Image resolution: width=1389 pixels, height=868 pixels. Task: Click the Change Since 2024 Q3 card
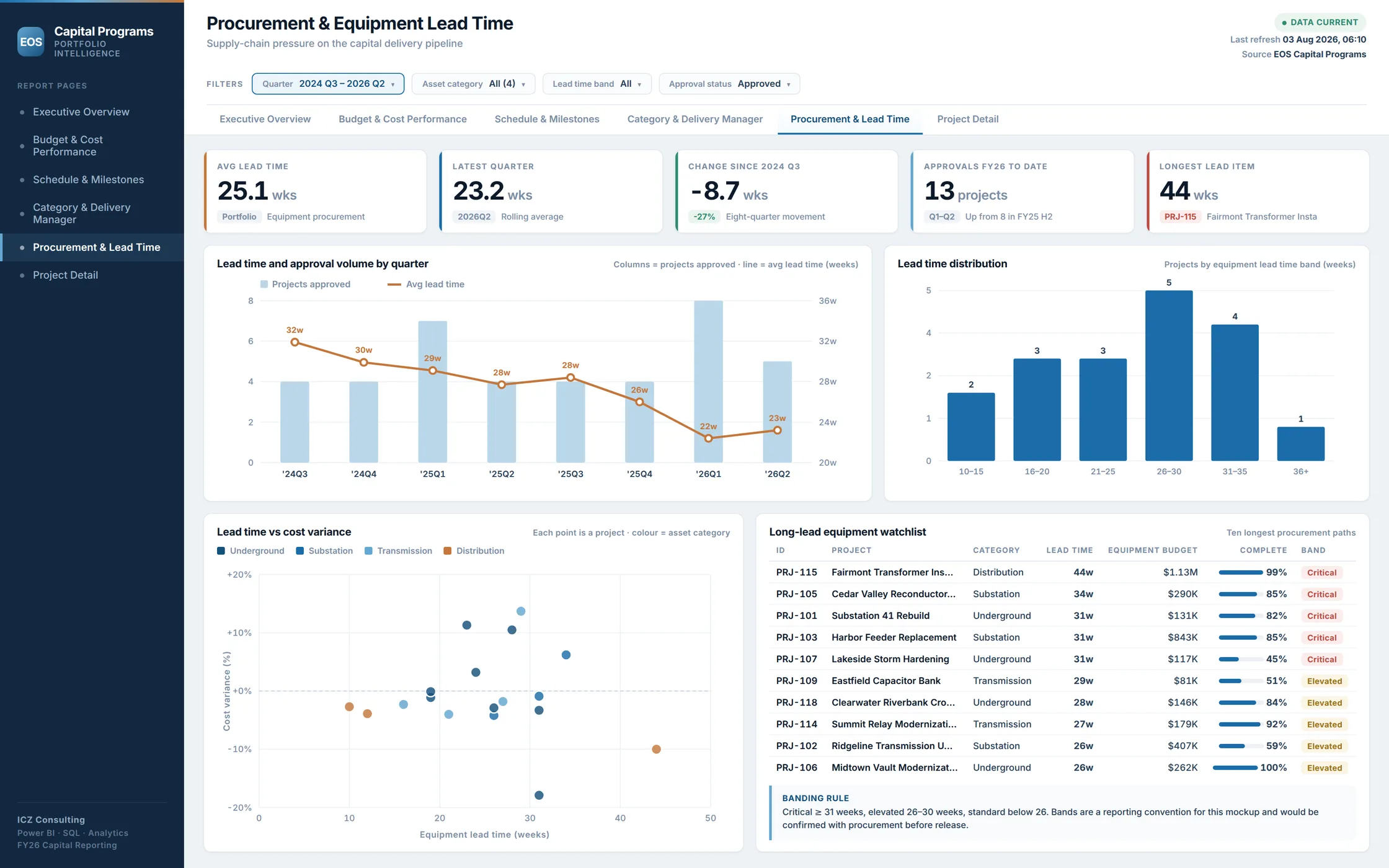pos(786,192)
